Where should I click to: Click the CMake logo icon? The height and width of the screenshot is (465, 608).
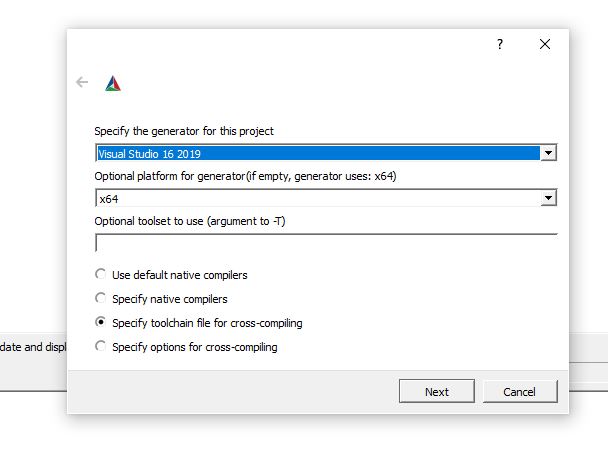point(113,83)
